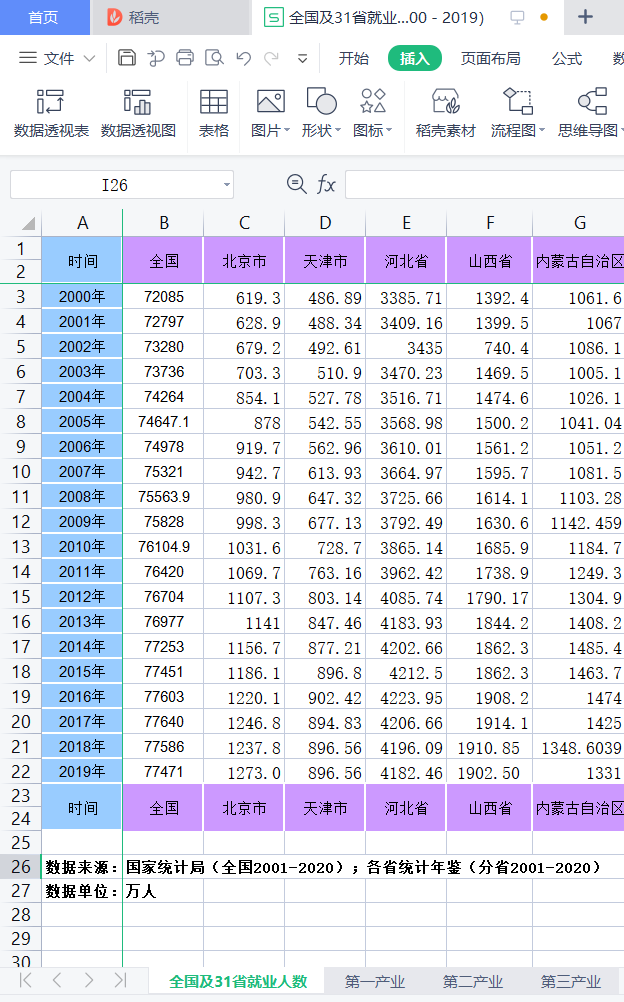The height and width of the screenshot is (1002, 624).
Task: Select column D header
Action: (x=325, y=223)
